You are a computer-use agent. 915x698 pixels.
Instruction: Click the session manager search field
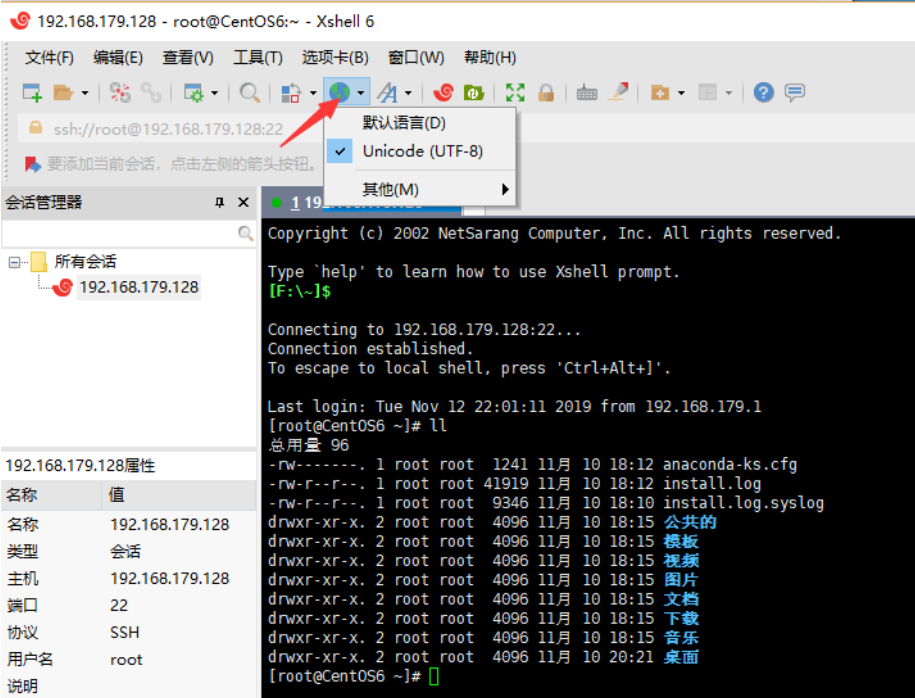[120, 233]
